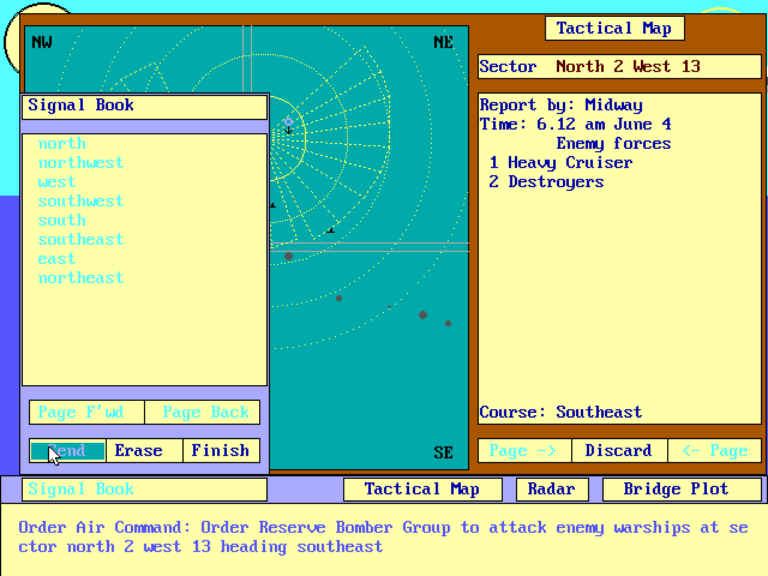Select the black ship marker on the map
The image size is (768, 576).
pyautogui.click(x=331, y=230)
